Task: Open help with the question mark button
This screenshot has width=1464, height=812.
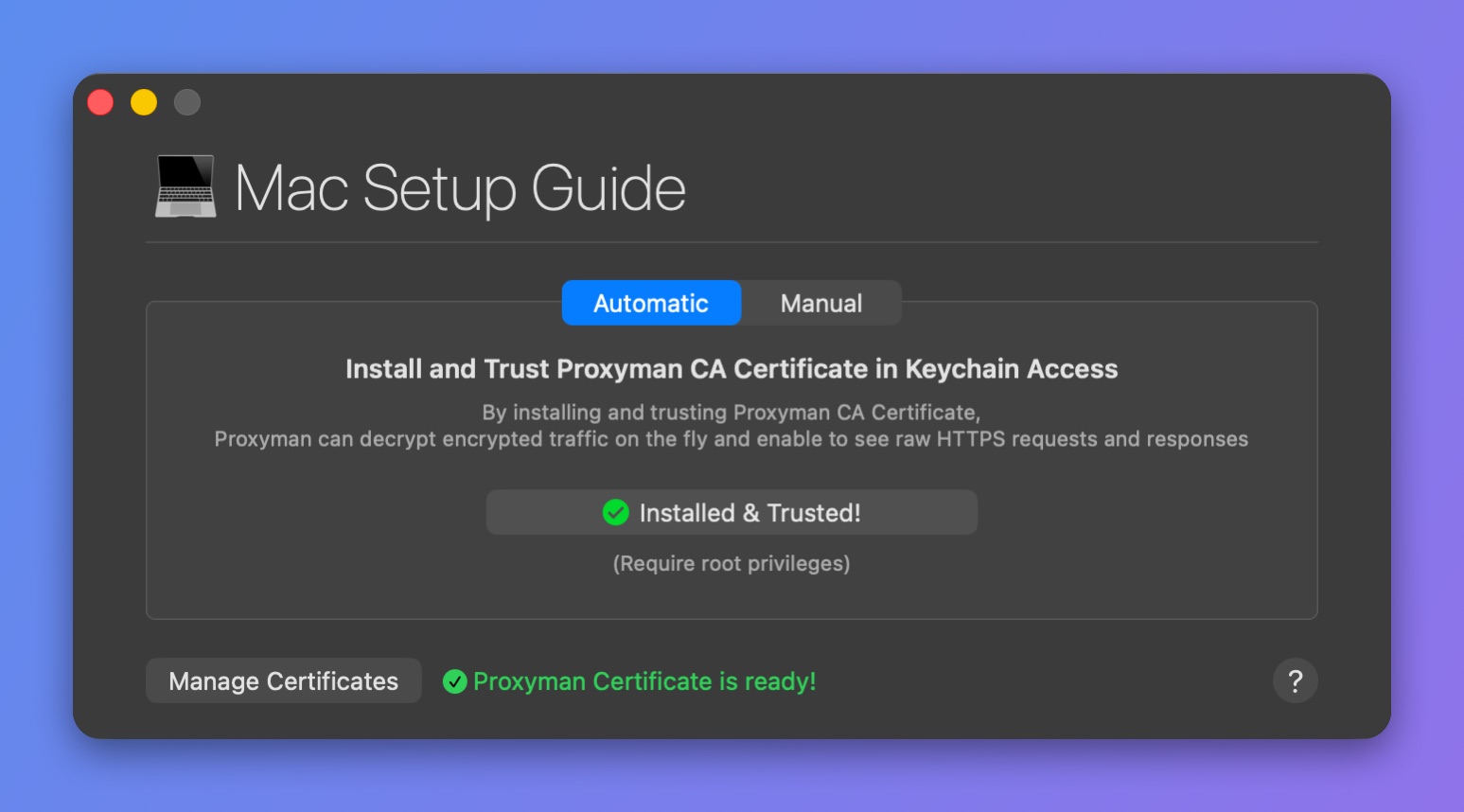Action: 1296,680
